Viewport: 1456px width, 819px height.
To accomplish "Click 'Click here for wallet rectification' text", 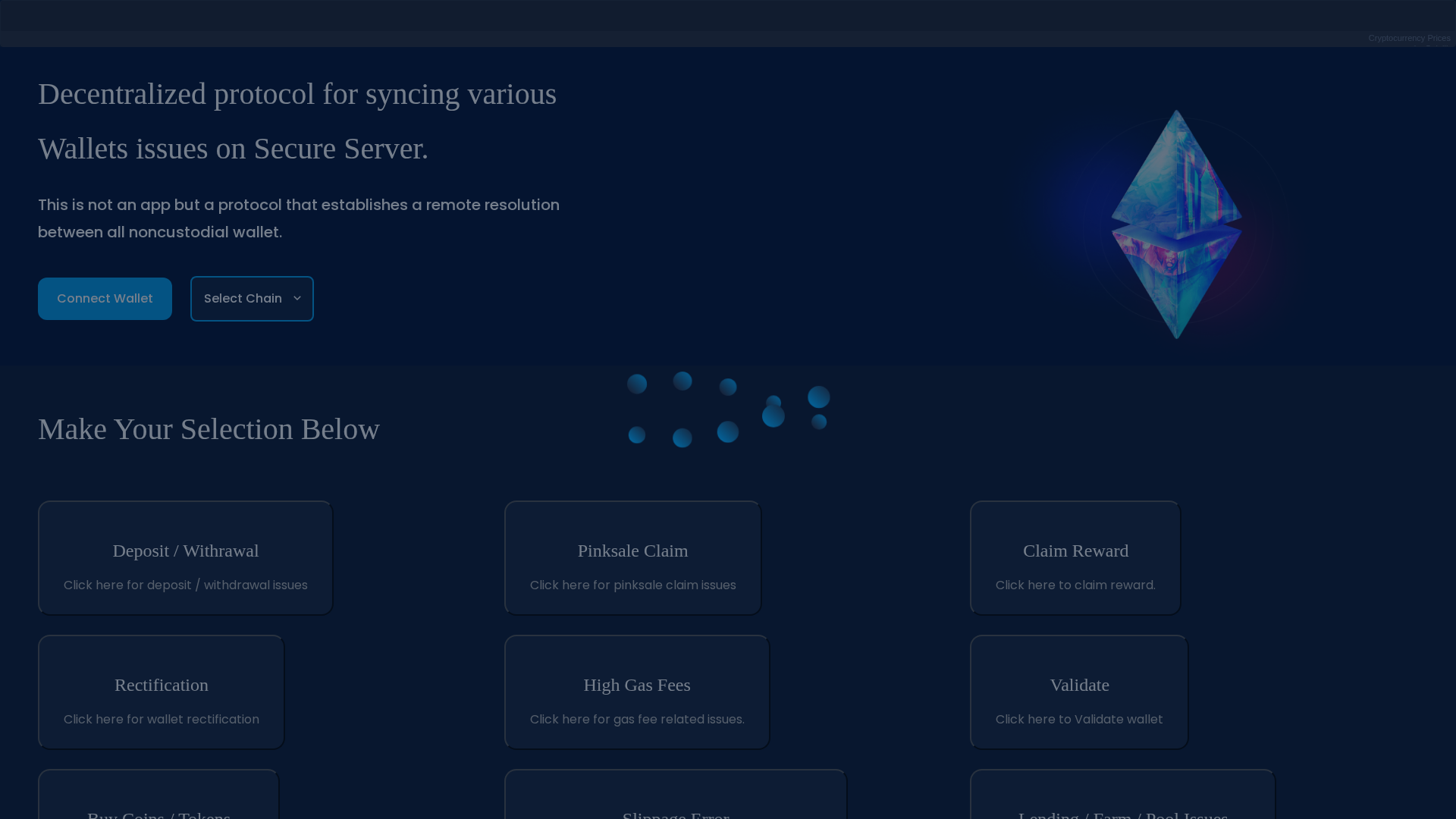I will (162, 720).
